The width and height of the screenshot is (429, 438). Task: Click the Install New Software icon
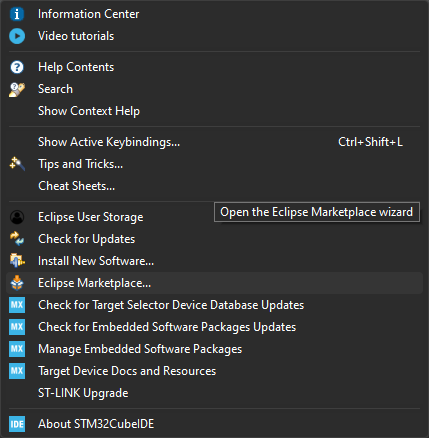click(x=17, y=261)
